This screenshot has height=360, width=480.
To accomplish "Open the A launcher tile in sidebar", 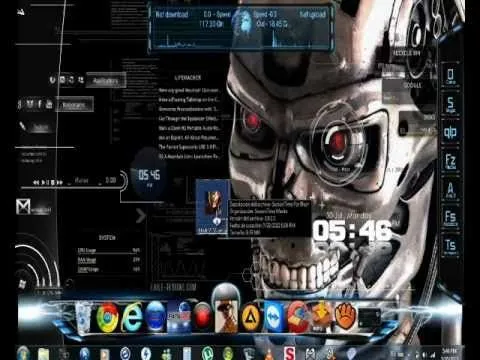I will [x=450, y=190].
